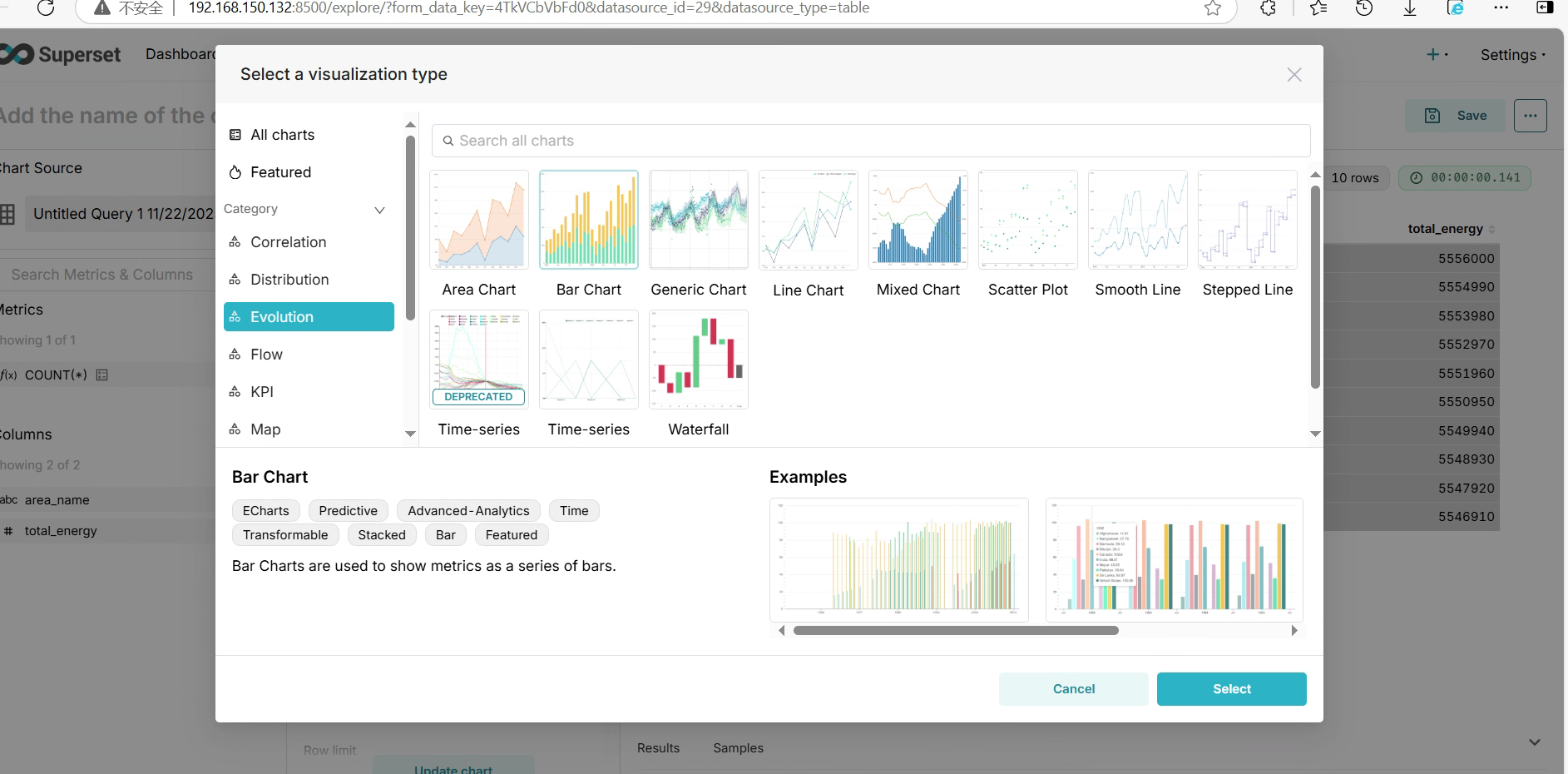This screenshot has height=774, width=1568.
Task: Collapse the Category section chevron
Action: pos(379,210)
